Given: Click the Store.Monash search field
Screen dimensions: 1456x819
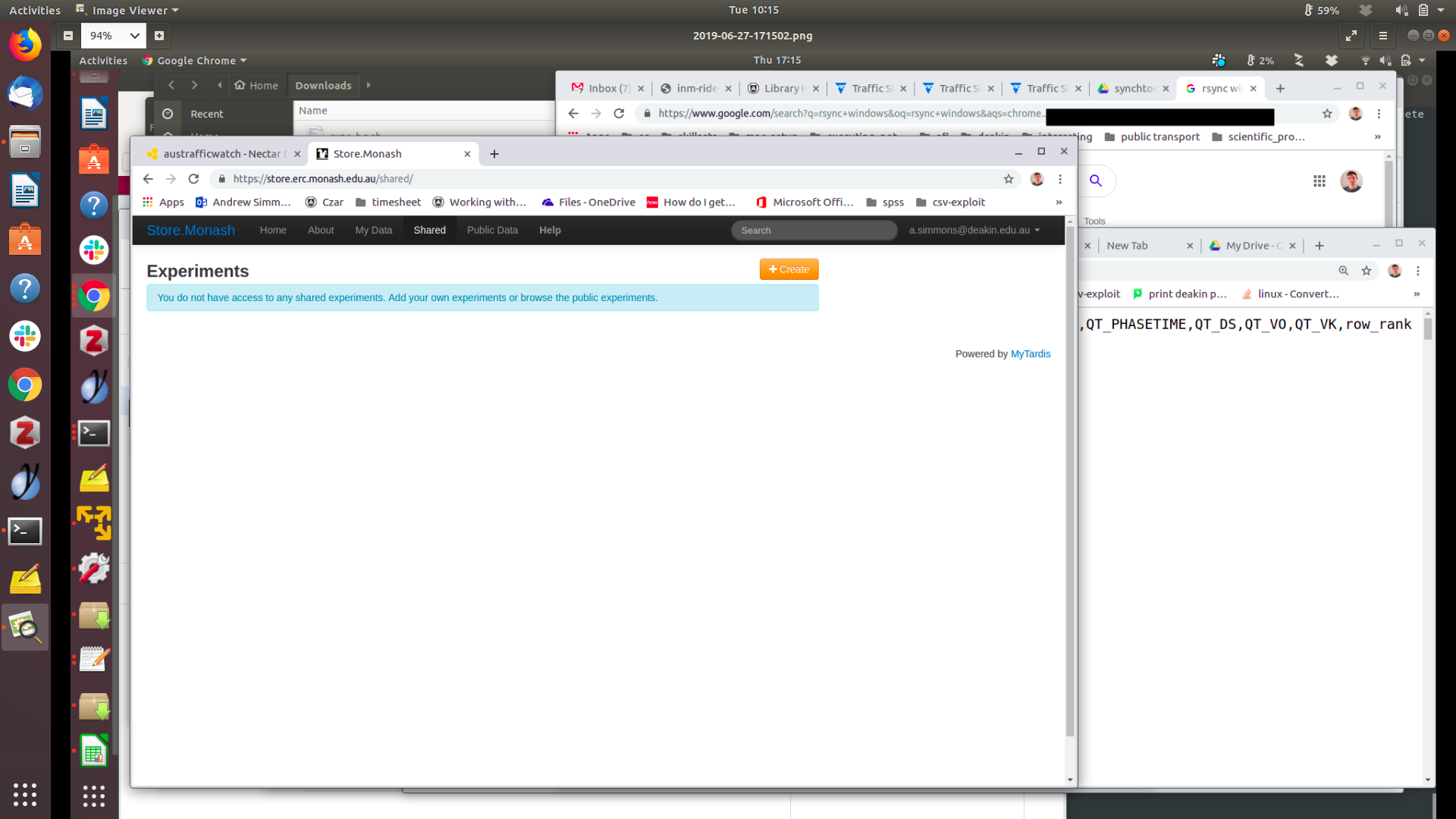Looking at the screenshot, I should click(x=814, y=230).
